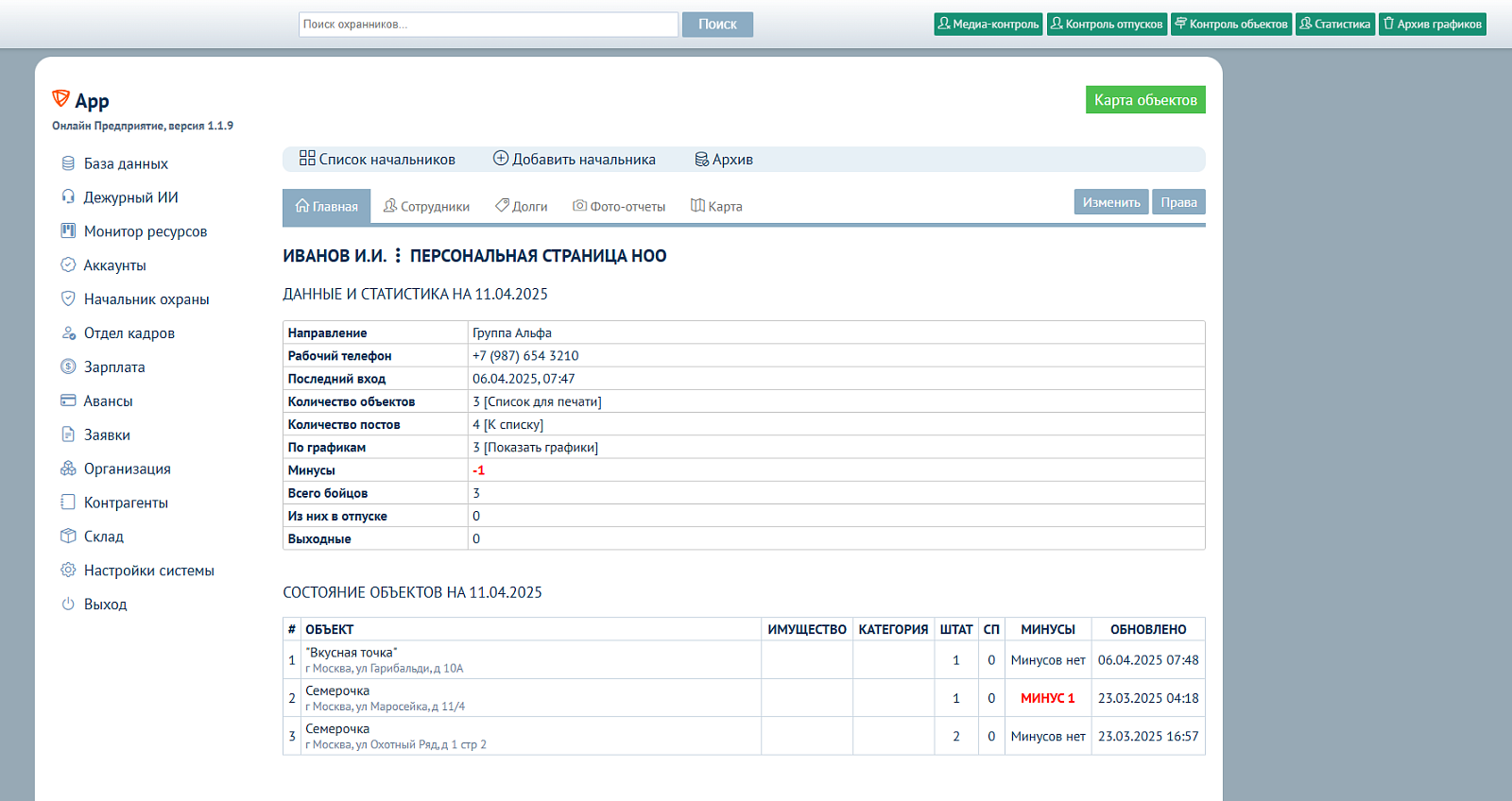Click the Изменить button

(1111, 202)
